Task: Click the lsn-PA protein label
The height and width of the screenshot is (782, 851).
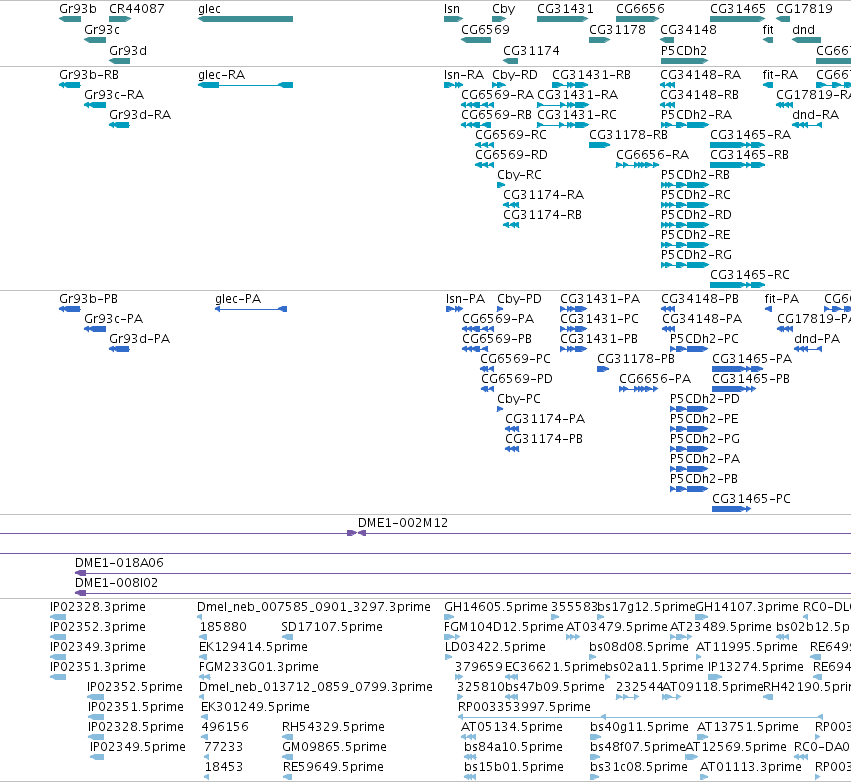Action: click(x=465, y=298)
